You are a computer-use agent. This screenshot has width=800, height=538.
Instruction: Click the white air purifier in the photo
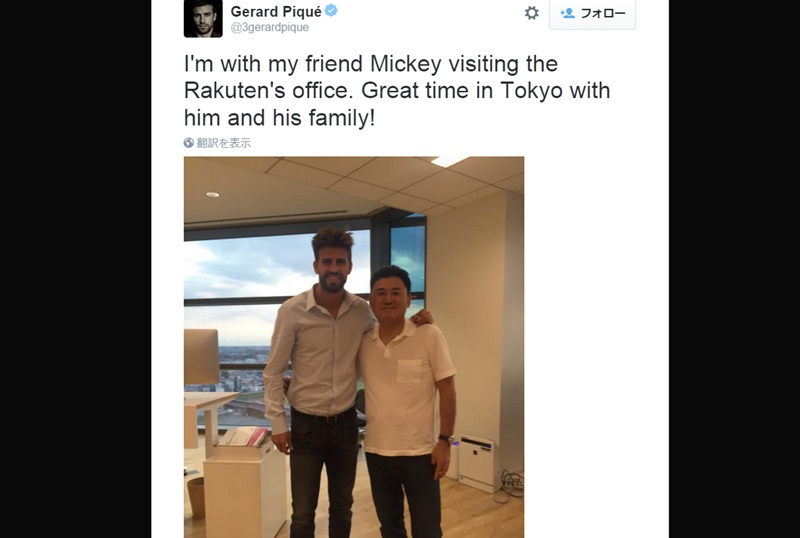coord(477,462)
